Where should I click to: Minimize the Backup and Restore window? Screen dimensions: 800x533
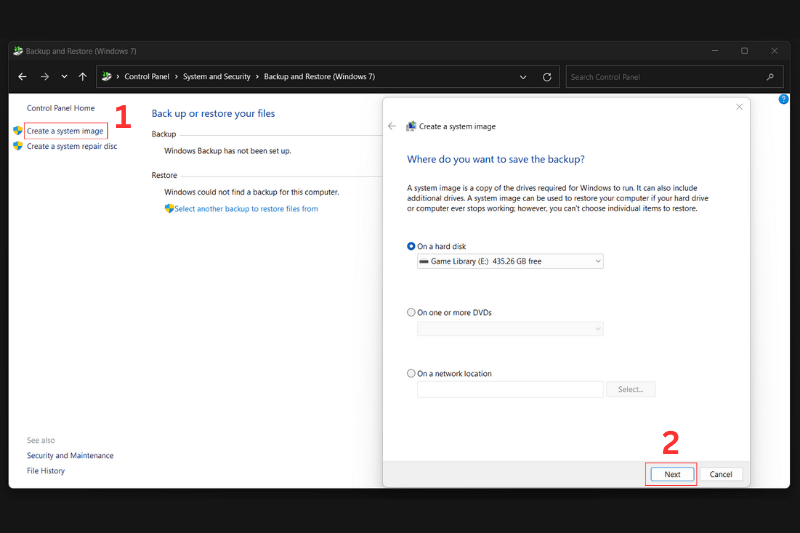pos(715,51)
